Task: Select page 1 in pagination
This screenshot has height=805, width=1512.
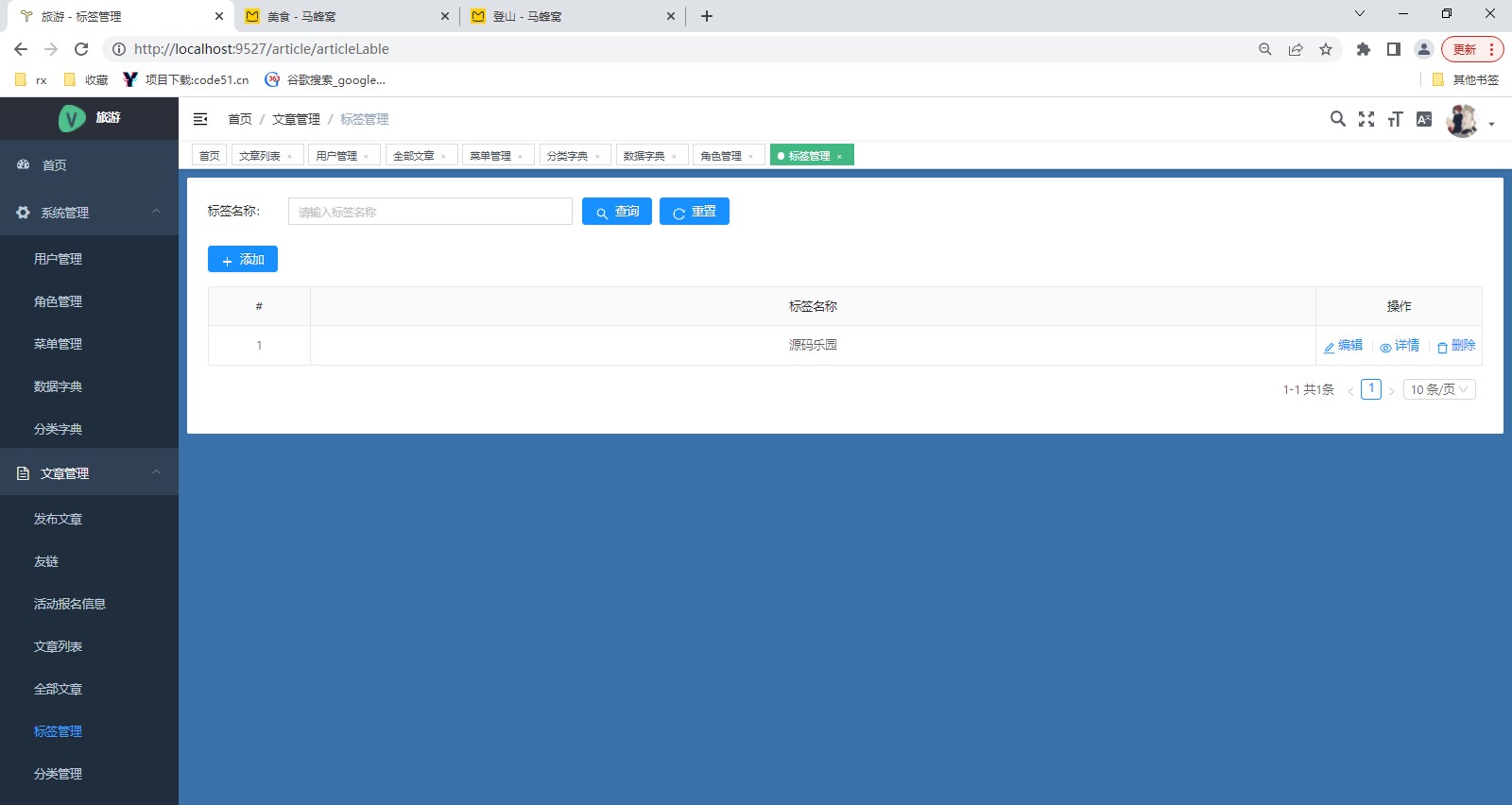Action: pyautogui.click(x=1371, y=389)
